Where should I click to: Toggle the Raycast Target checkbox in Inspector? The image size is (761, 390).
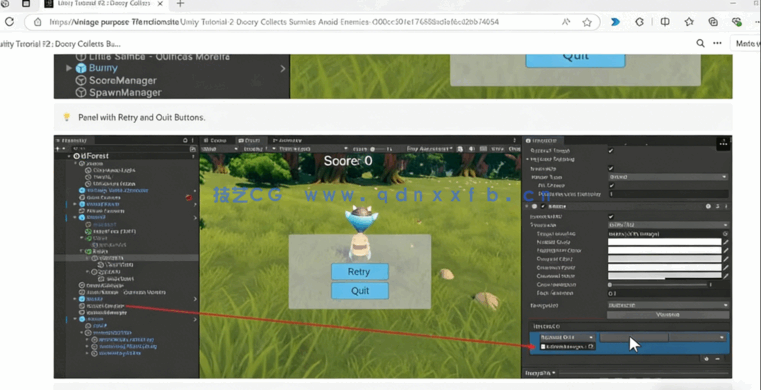coord(611,151)
